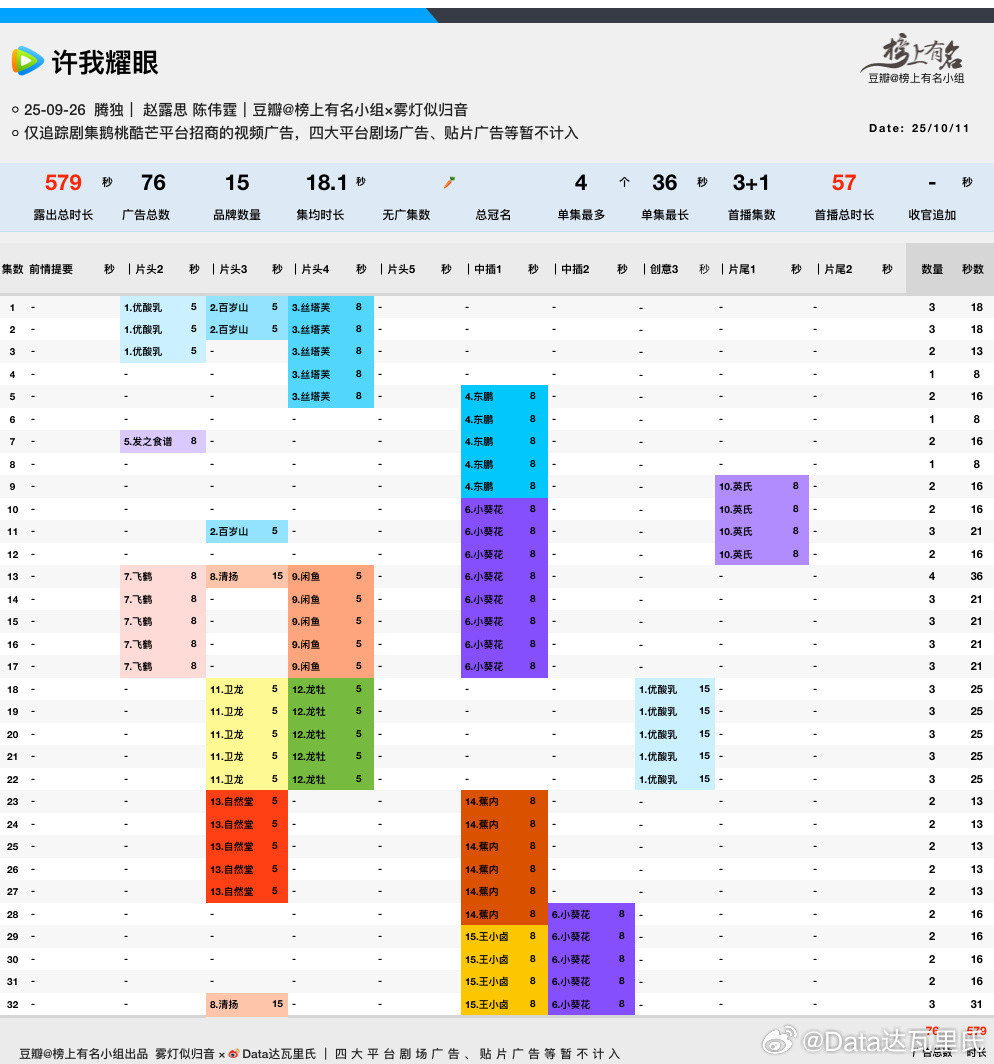The image size is (994, 1064).
Task: Click the 3.丝塔芙 cell in episode 4
Action: click(331, 374)
